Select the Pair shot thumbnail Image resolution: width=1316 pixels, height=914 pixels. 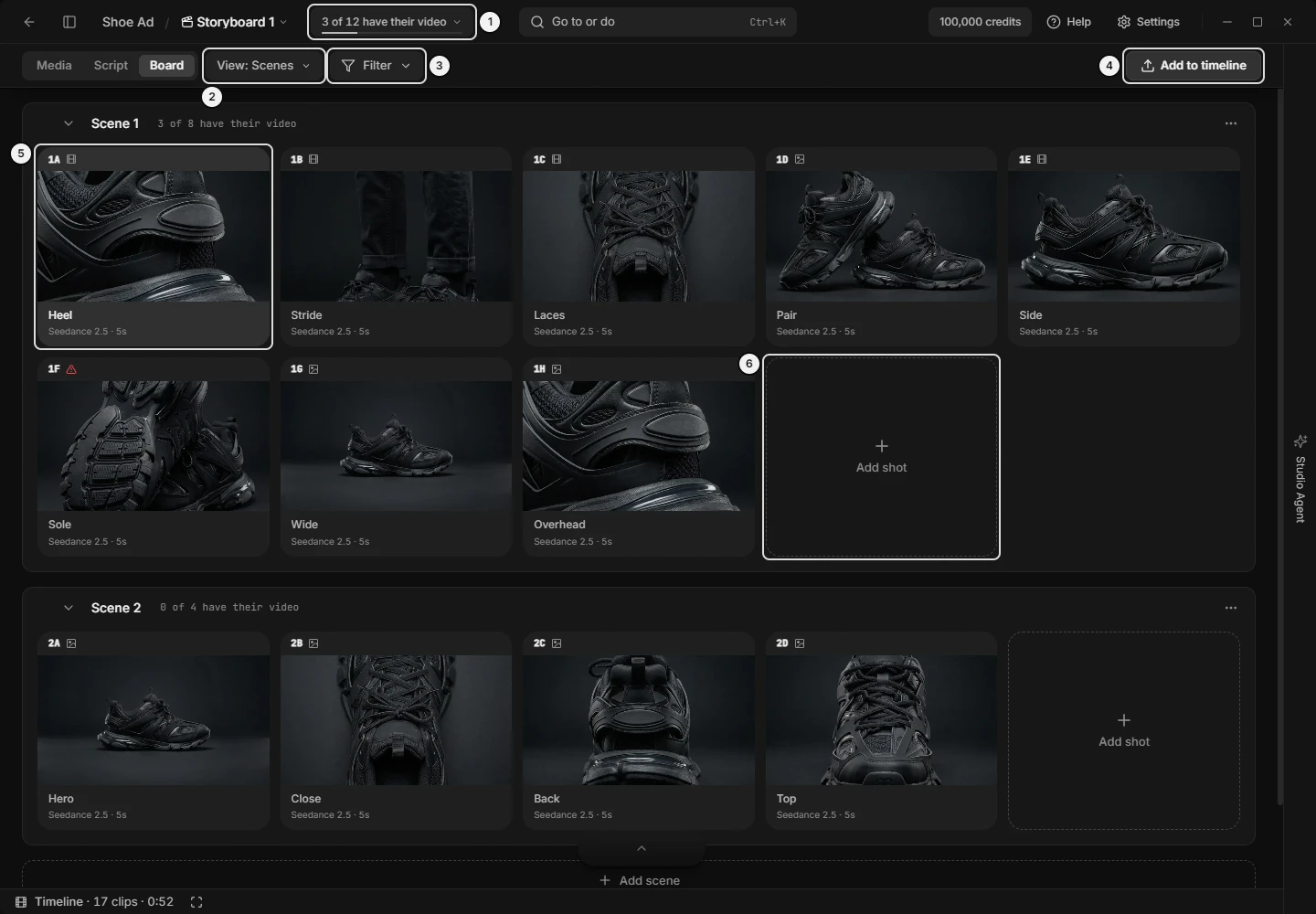tap(881, 236)
